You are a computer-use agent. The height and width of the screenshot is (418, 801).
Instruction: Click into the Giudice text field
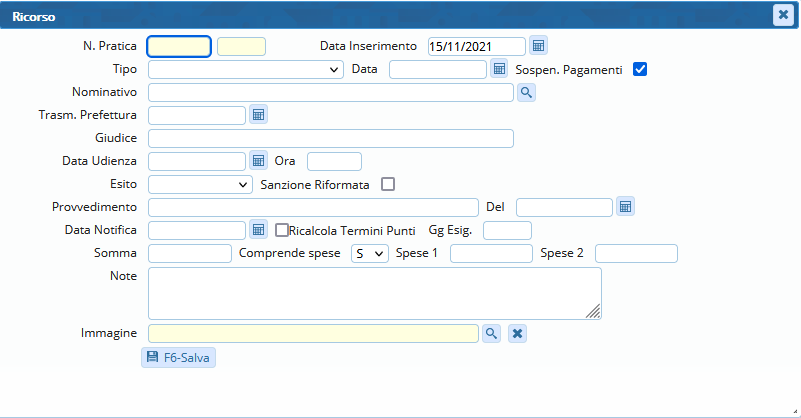point(330,138)
